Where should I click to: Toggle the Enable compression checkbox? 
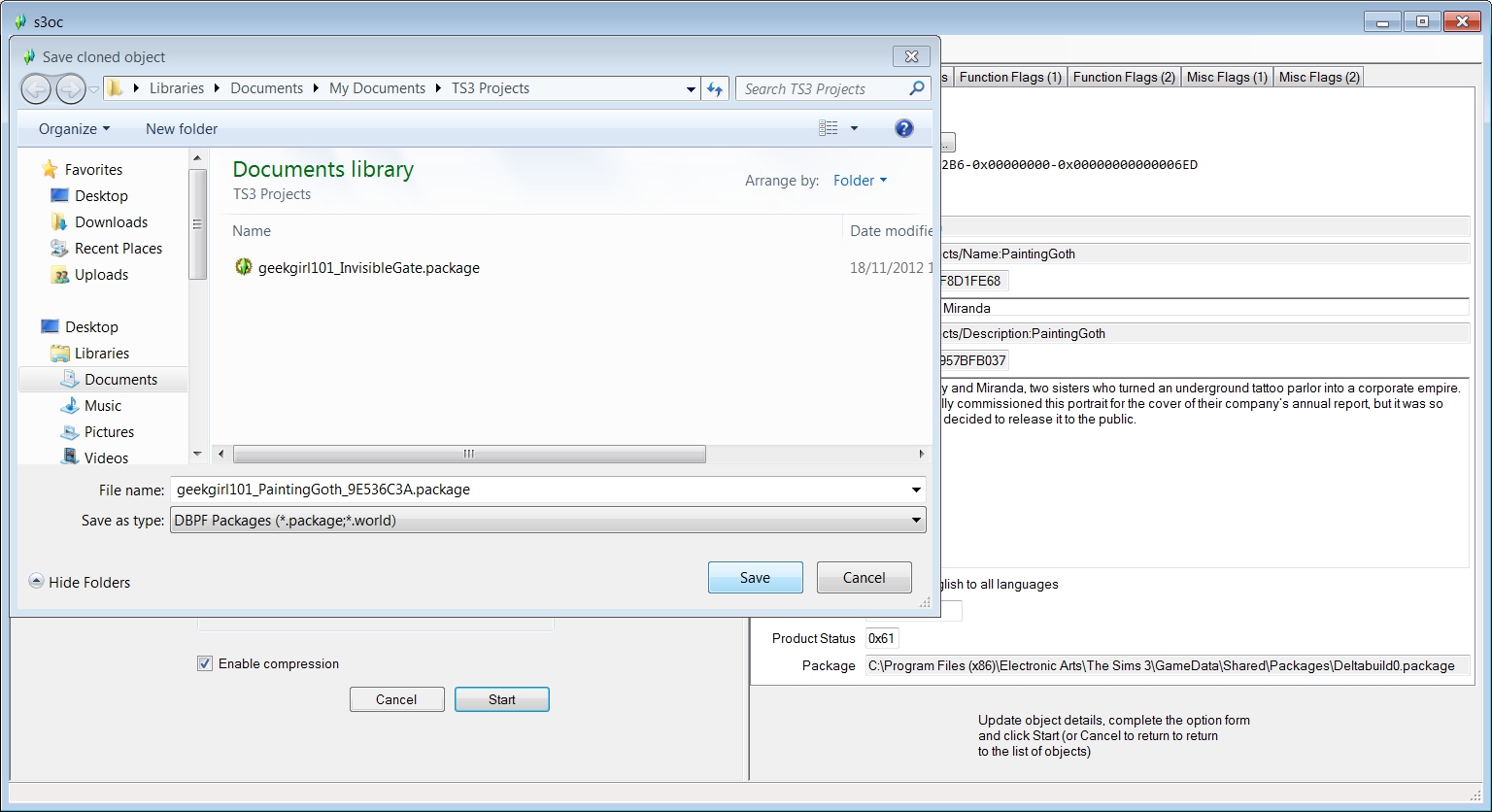pos(205,664)
